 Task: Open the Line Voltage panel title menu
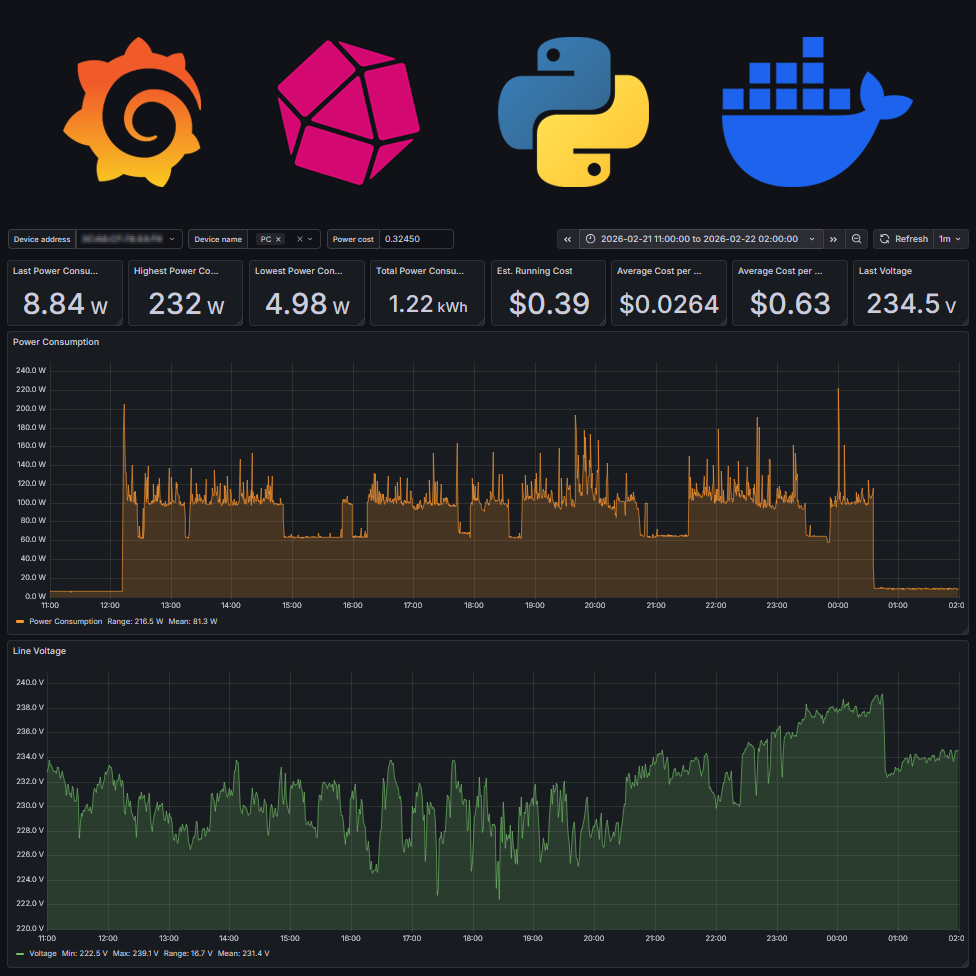[40, 651]
